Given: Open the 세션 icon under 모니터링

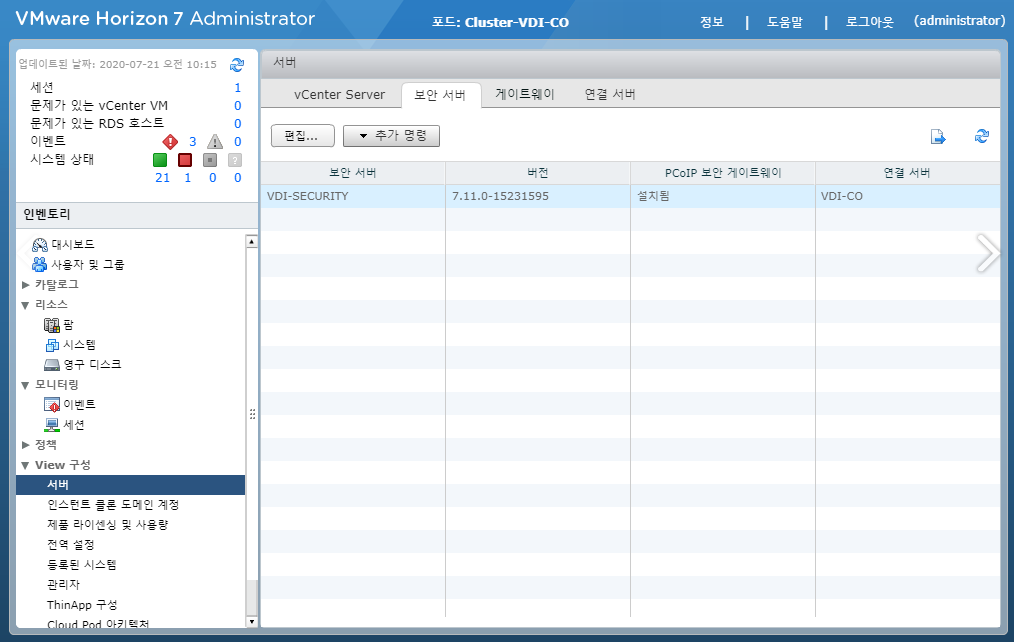Looking at the screenshot, I should point(52,425).
